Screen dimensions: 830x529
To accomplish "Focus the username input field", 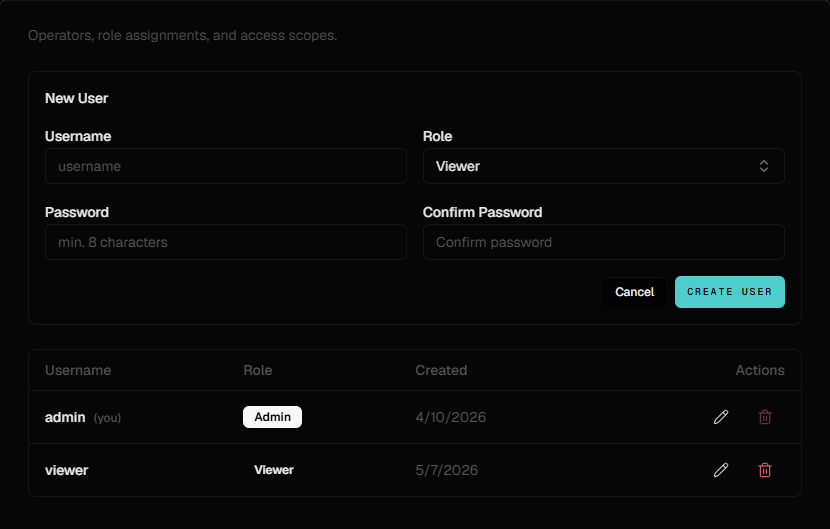I will [225, 166].
